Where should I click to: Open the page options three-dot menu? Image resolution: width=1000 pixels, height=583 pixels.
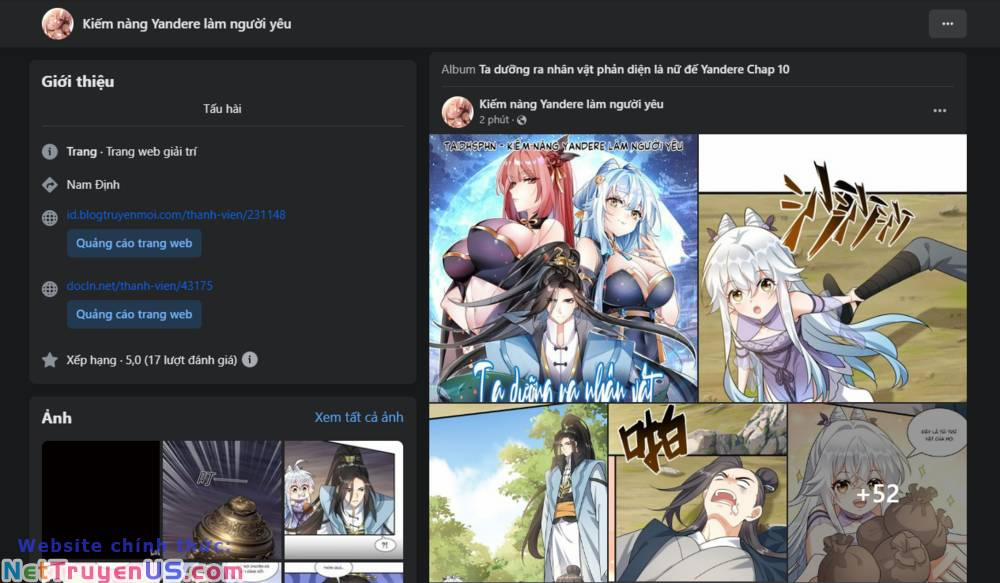pos(947,24)
